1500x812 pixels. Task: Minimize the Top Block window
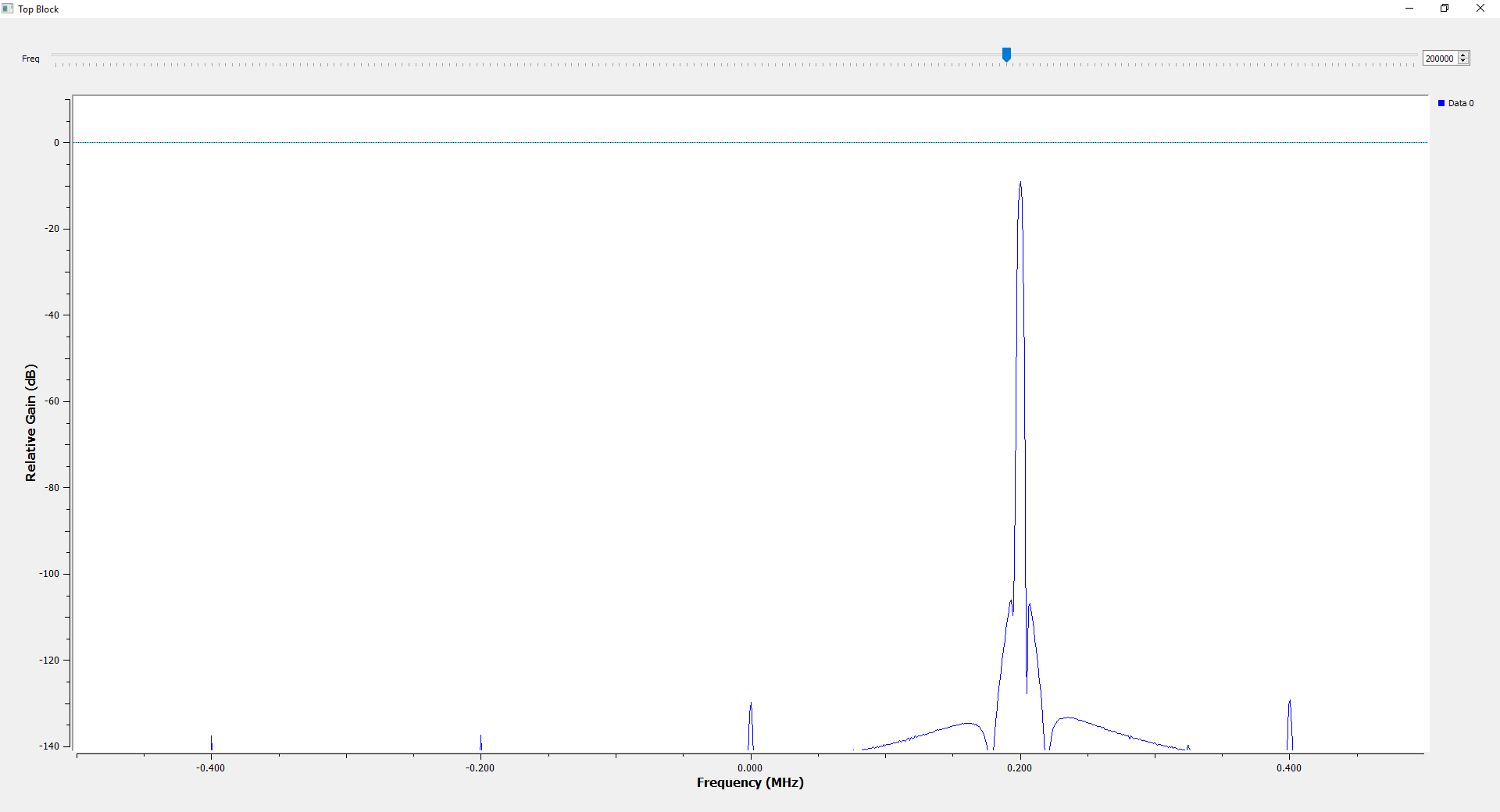click(1409, 9)
